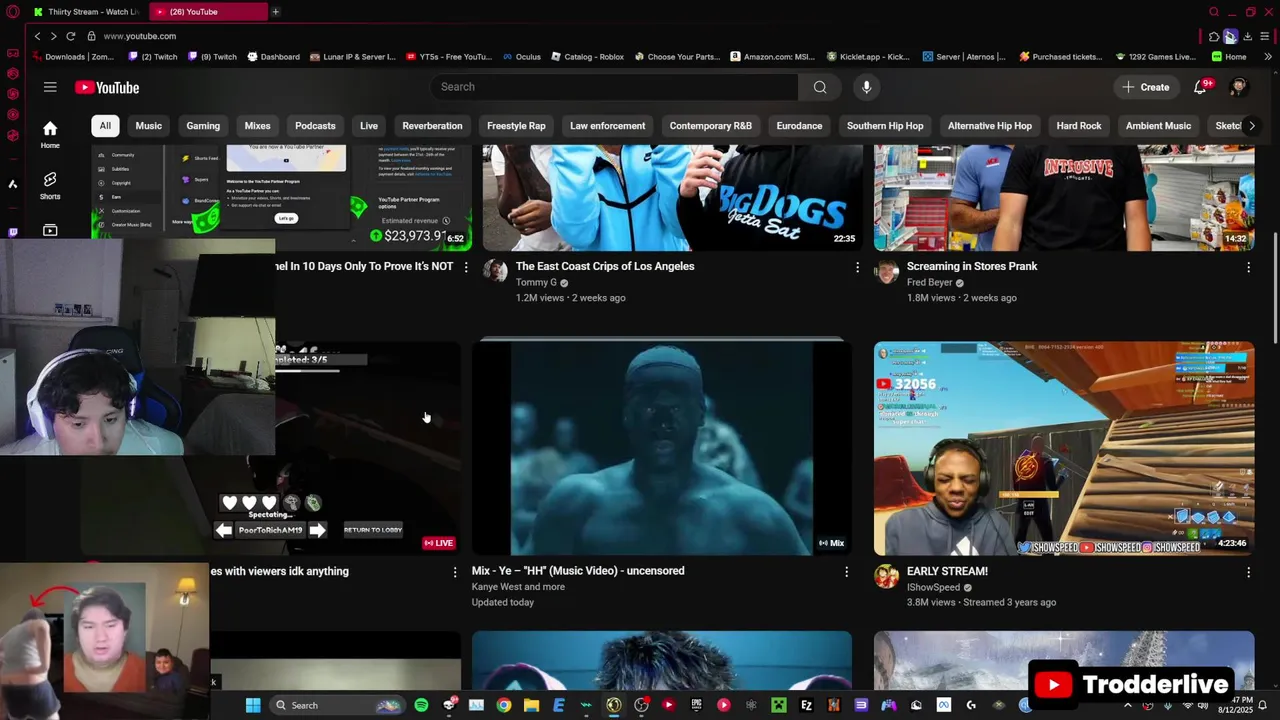Open Twitch icon in Opera sidebar

(x=13, y=232)
